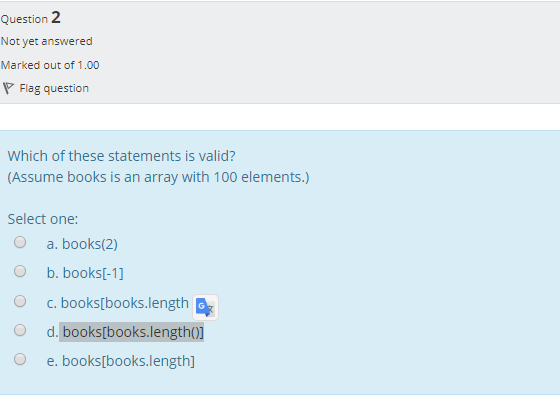Click answer text 'a. books(2)'
Image resolution: width=560 pixels, height=400 pixels.
click(82, 244)
